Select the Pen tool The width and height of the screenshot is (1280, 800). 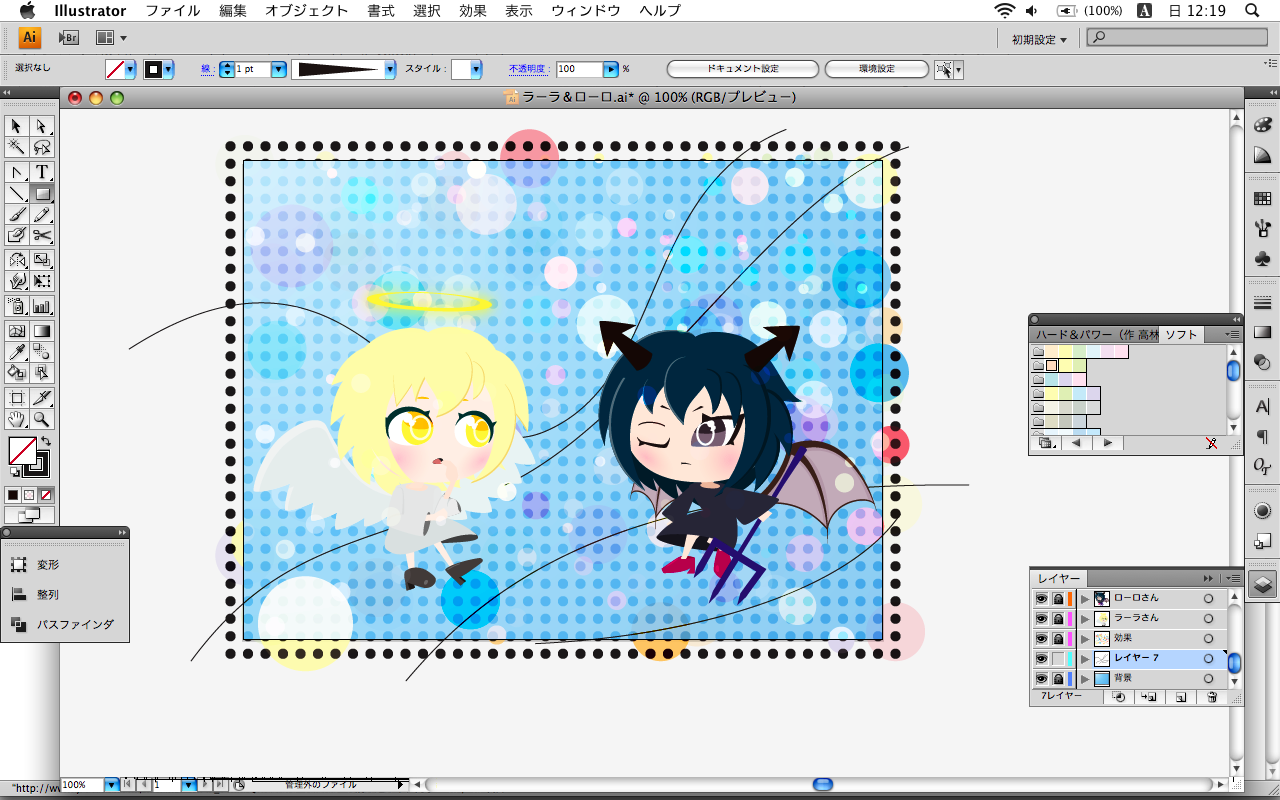pyautogui.click(x=16, y=172)
